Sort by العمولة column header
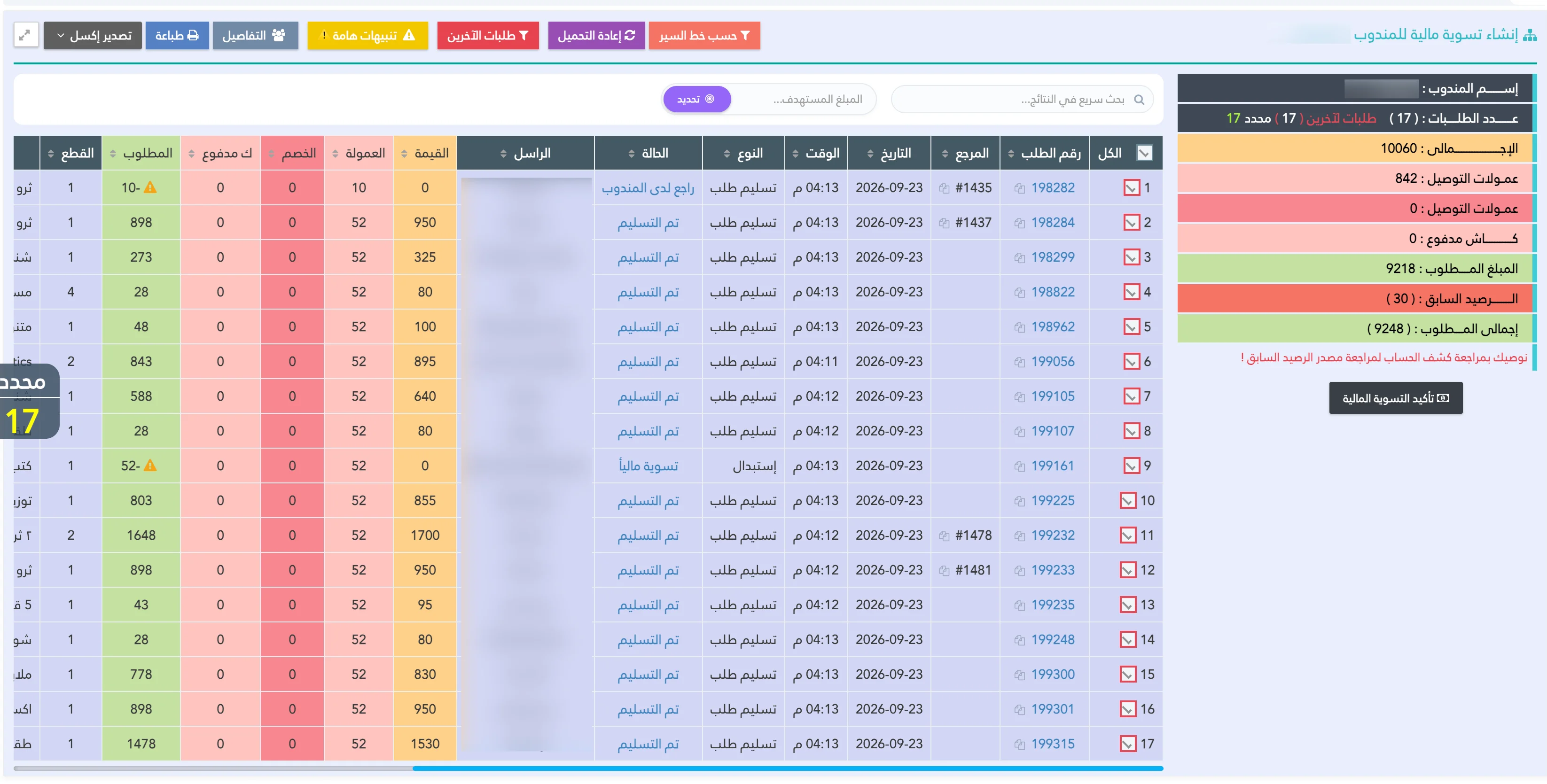Screen dimensions: 1547x784 tap(359, 153)
